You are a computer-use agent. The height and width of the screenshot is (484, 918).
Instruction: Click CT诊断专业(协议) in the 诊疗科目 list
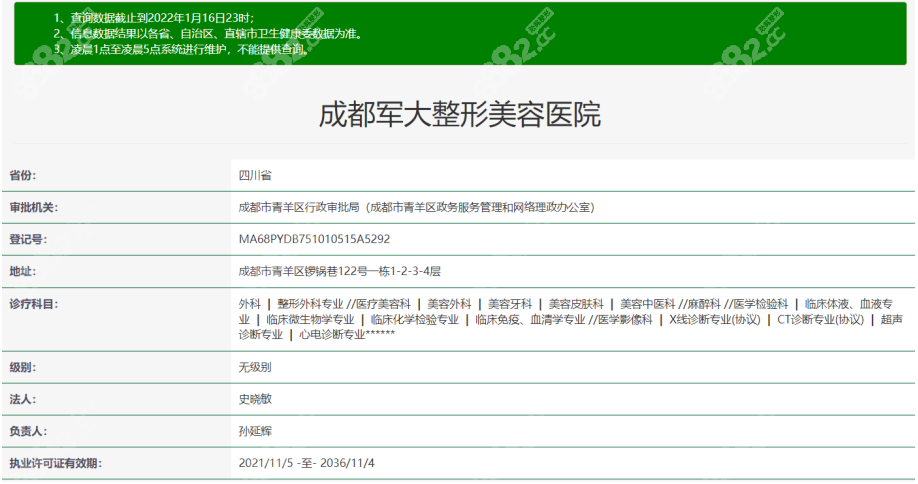click(821, 320)
